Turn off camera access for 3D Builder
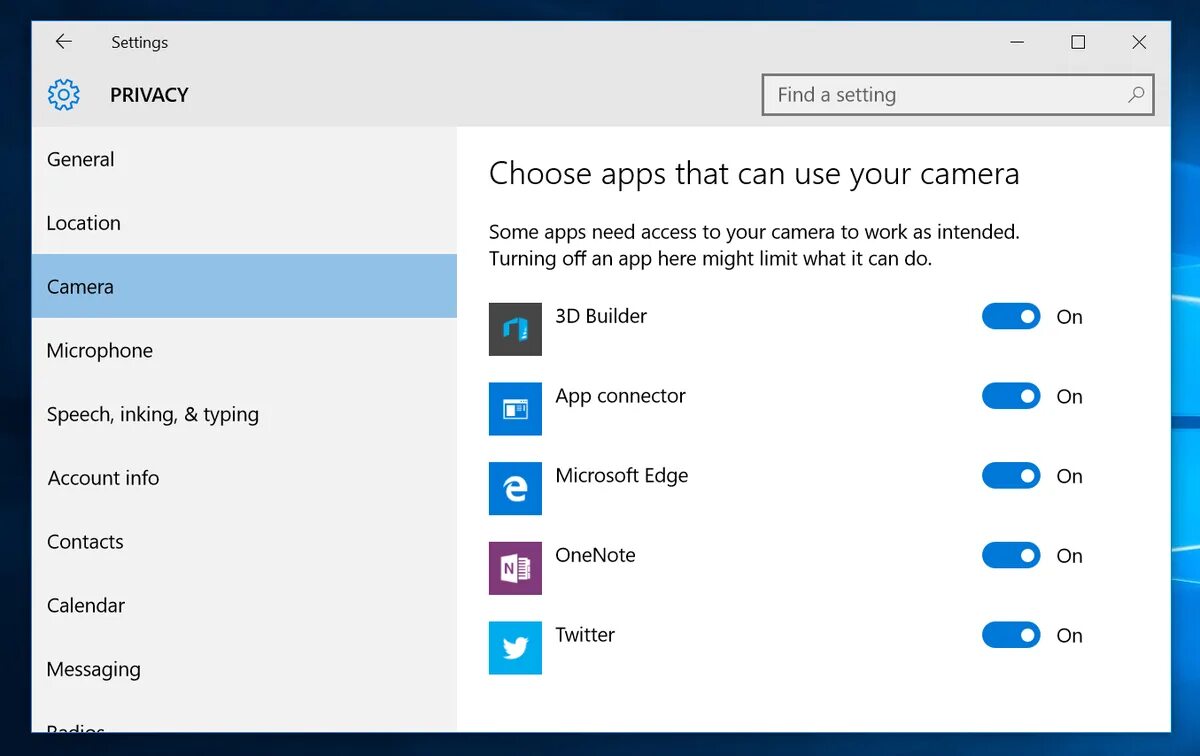This screenshot has height=756, width=1200. [x=1011, y=317]
